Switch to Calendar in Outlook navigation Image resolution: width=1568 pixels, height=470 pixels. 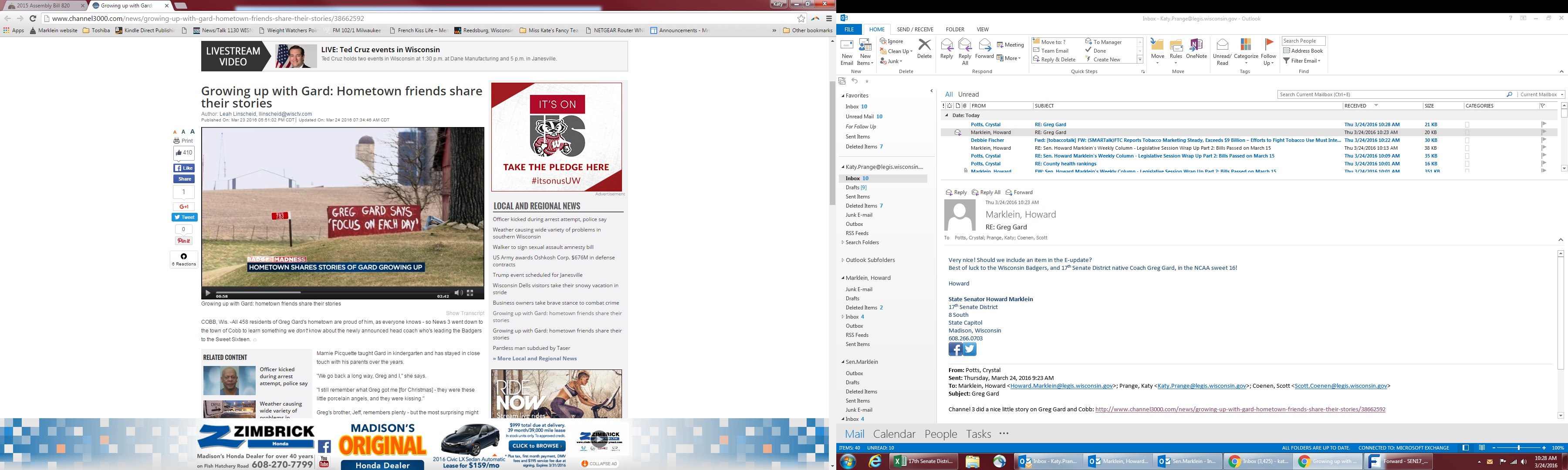coord(894,433)
